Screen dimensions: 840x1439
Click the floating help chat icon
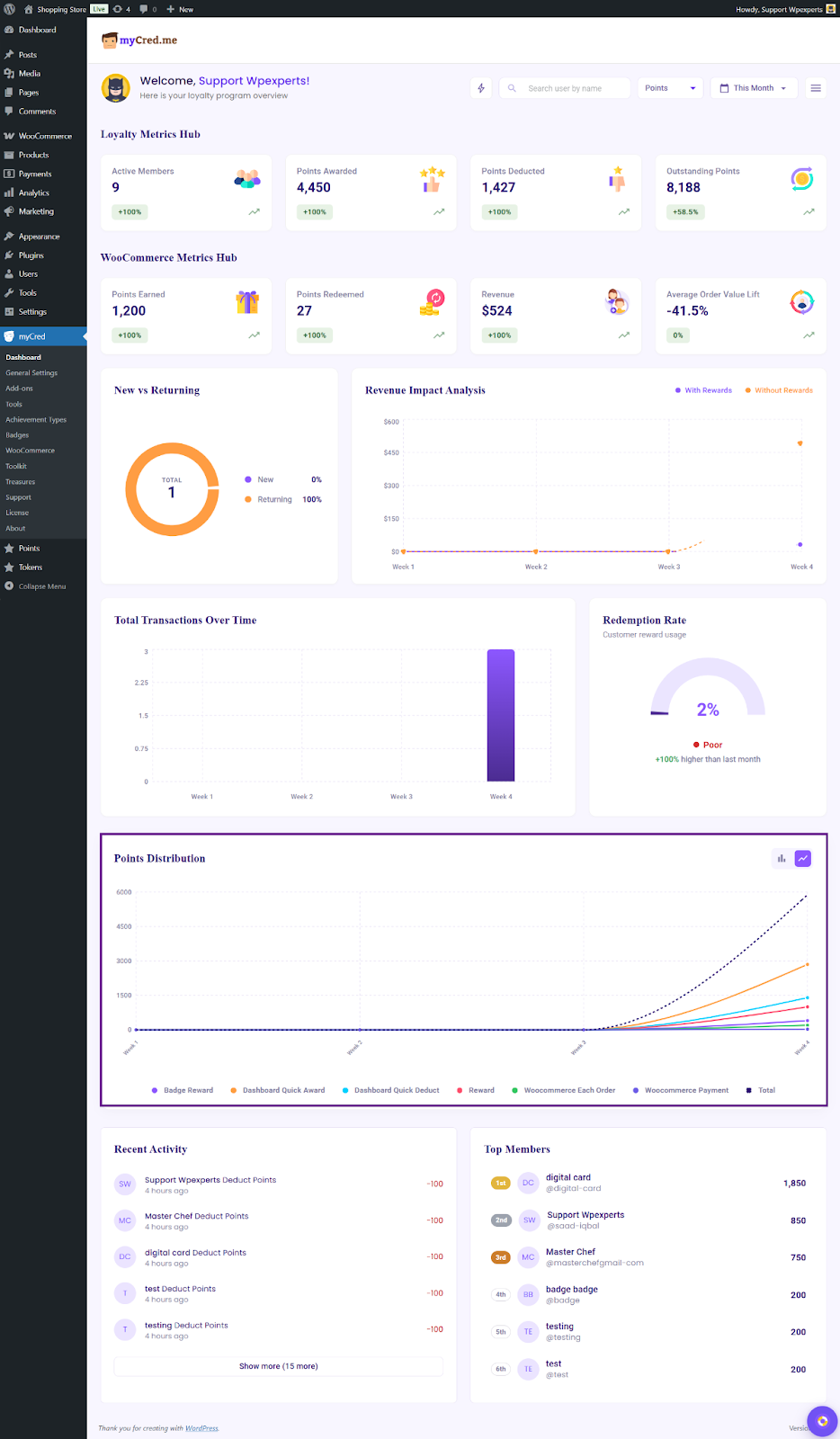pos(822,1421)
